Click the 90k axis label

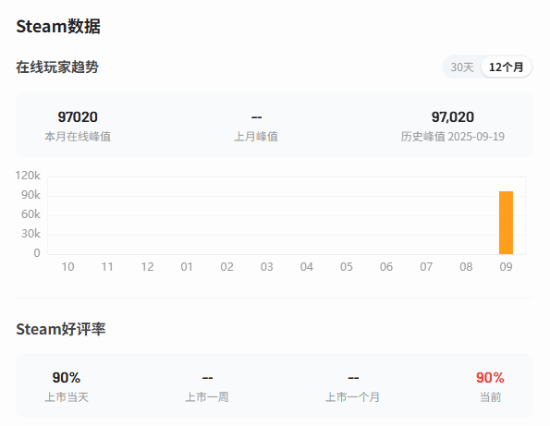click(x=31, y=195)
